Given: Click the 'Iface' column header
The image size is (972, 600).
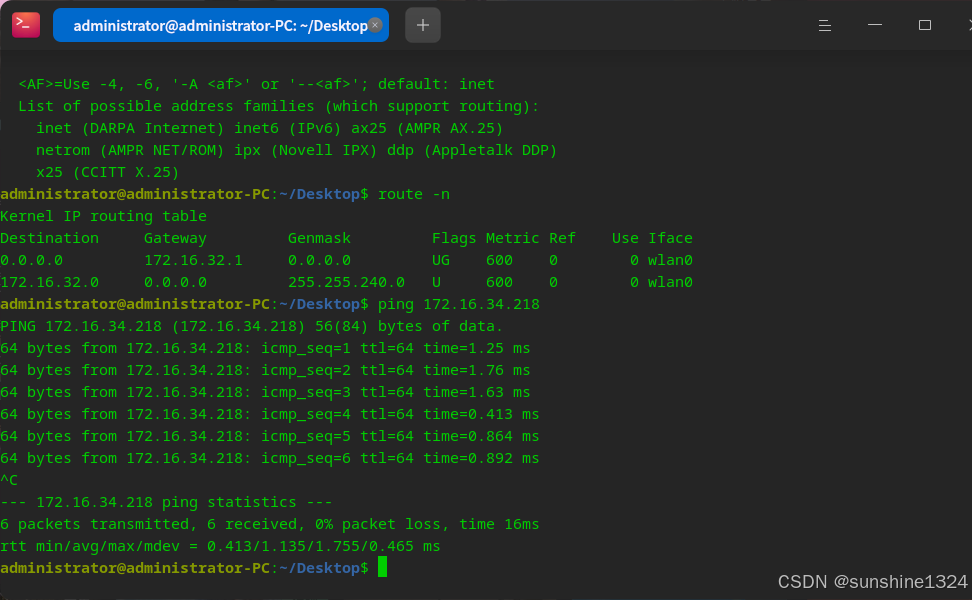Looking at the screenshot, I should pos(670,238).
